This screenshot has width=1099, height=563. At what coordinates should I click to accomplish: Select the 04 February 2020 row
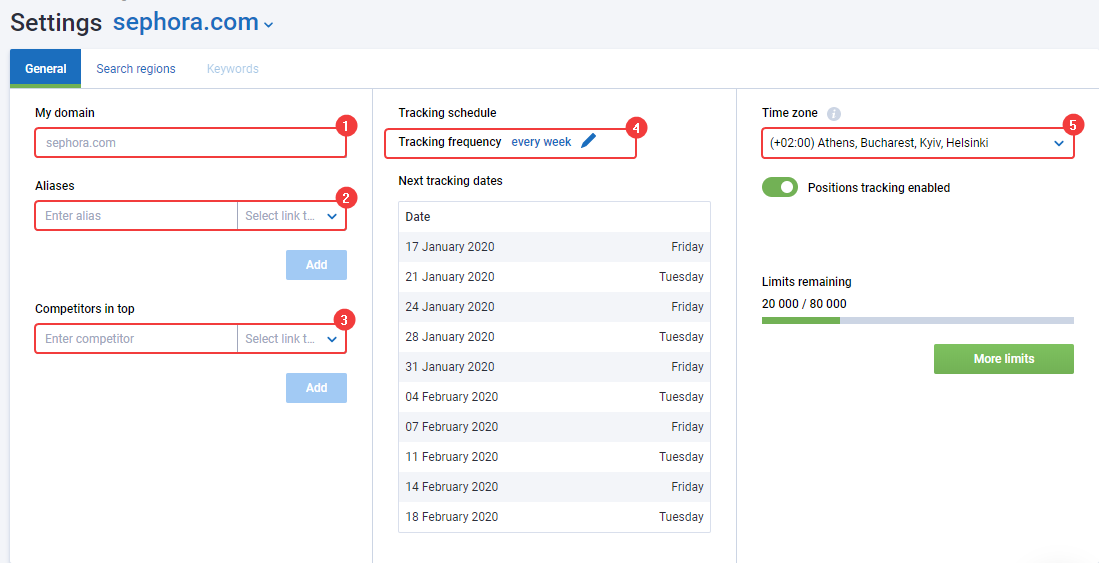pyautogui.click(x=554, y=397)
